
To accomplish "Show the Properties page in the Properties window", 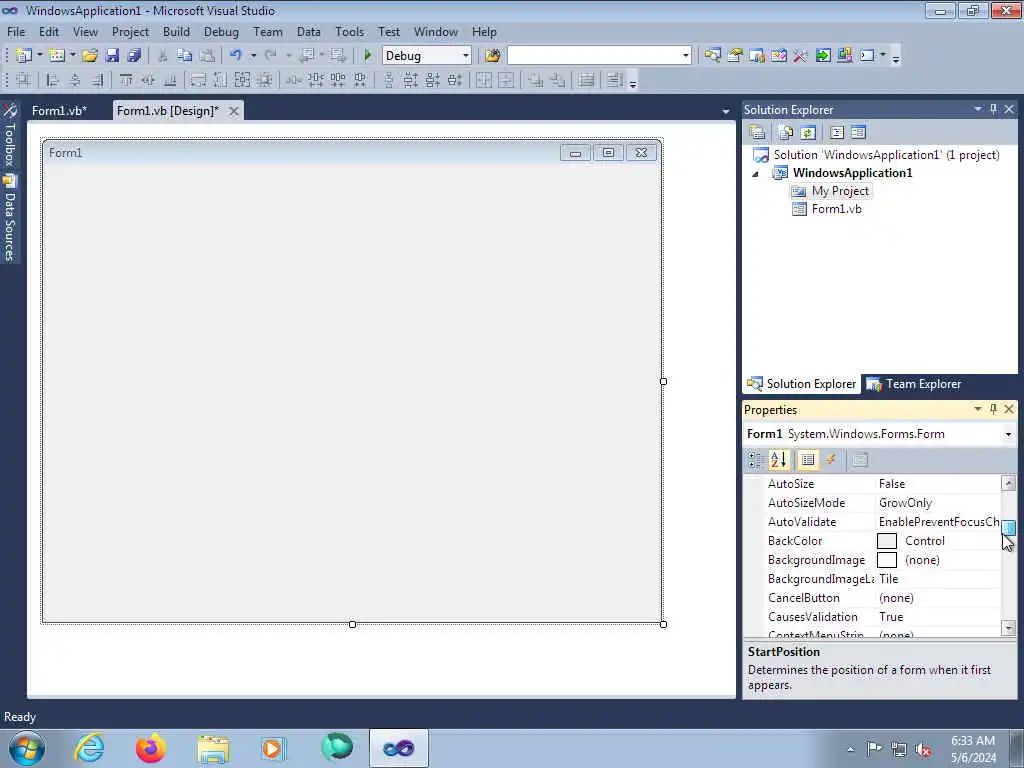I will click(x=808, y=460).
